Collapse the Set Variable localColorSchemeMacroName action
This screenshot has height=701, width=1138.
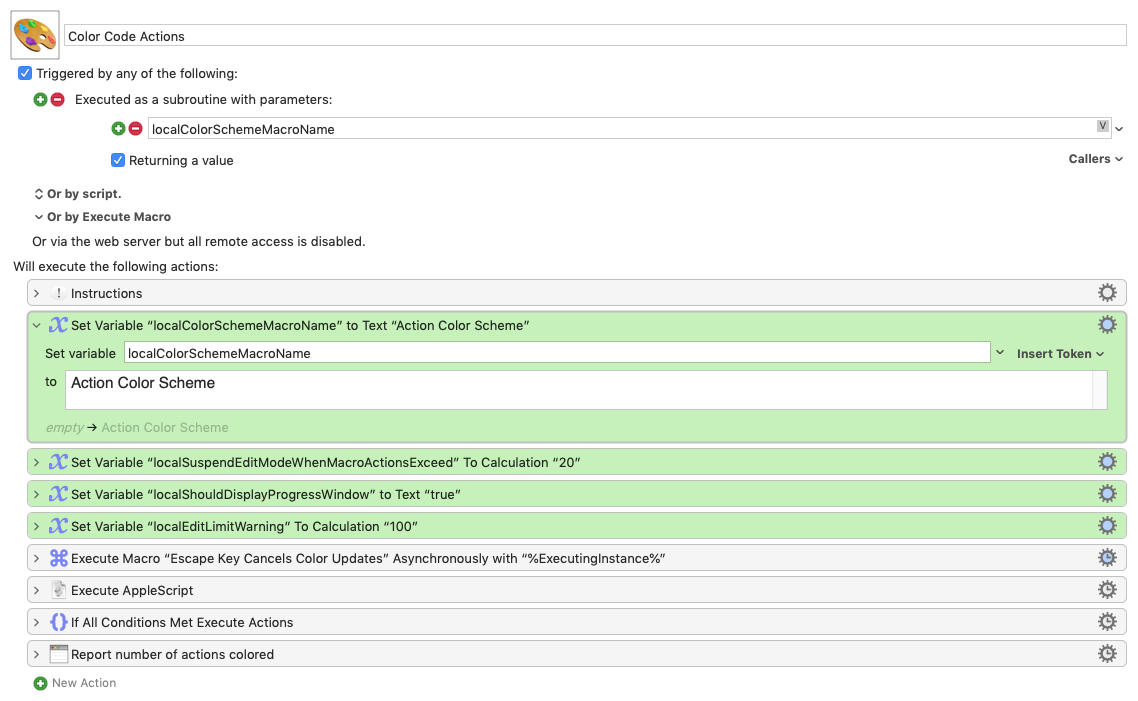click(36, 325)
